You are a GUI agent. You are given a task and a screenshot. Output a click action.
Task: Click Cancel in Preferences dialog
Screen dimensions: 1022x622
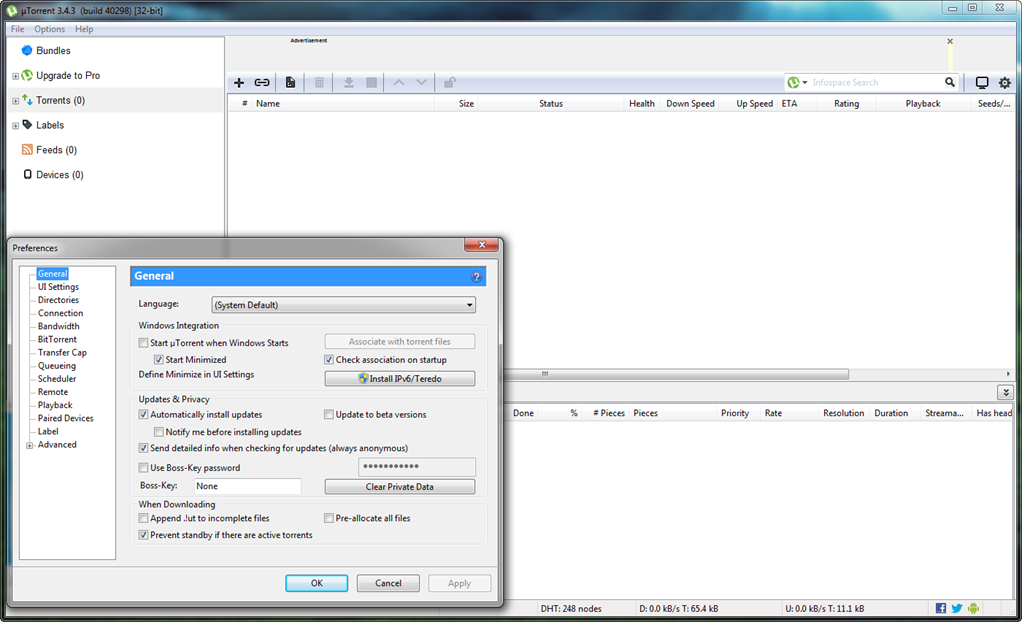[388, 583]
